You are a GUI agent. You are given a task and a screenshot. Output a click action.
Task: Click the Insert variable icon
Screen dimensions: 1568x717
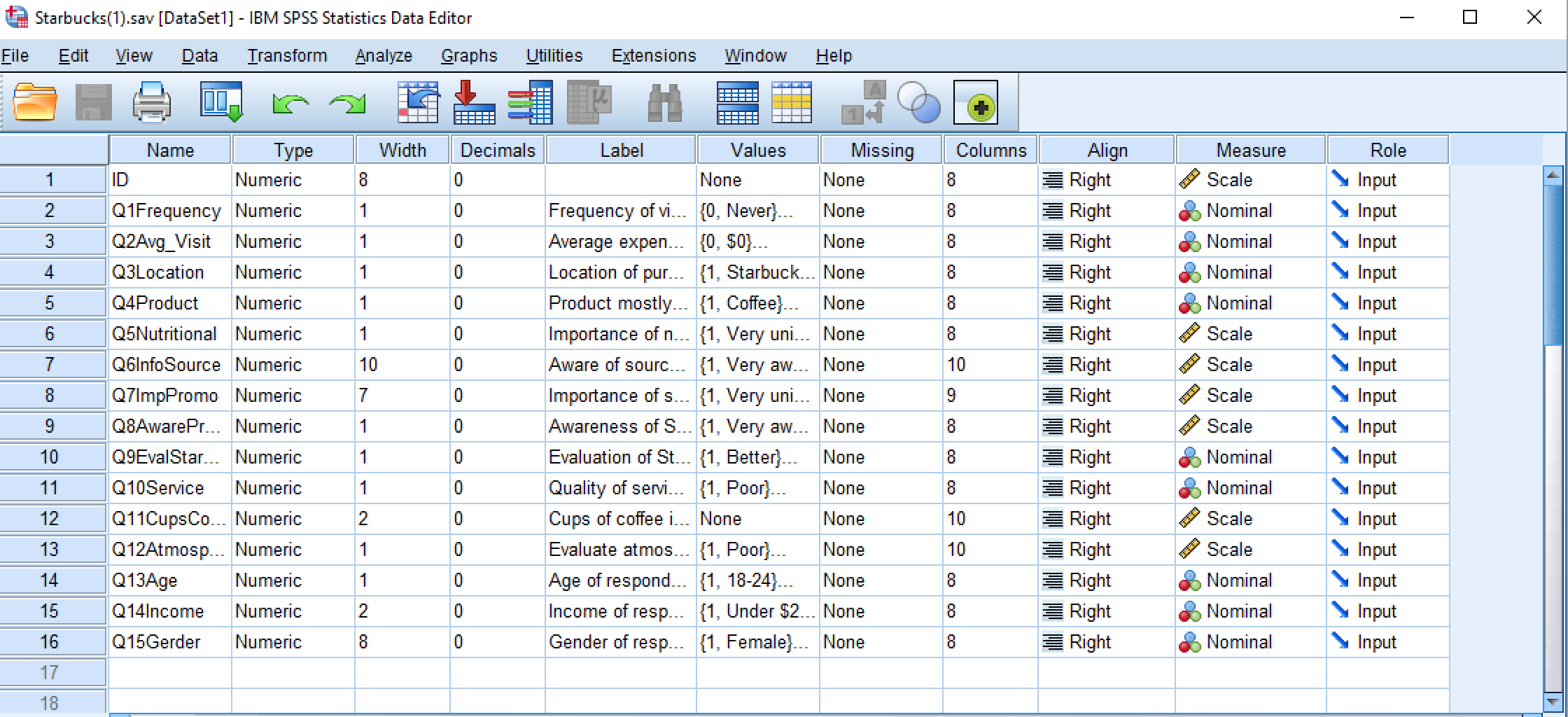[792, 102]
